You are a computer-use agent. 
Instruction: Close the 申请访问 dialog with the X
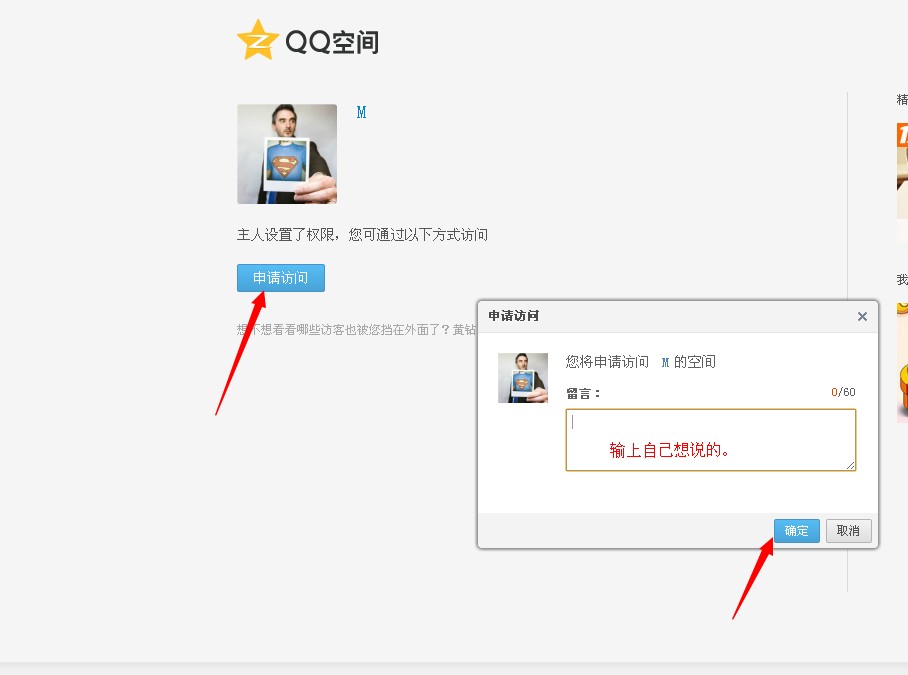coord(862,316)
